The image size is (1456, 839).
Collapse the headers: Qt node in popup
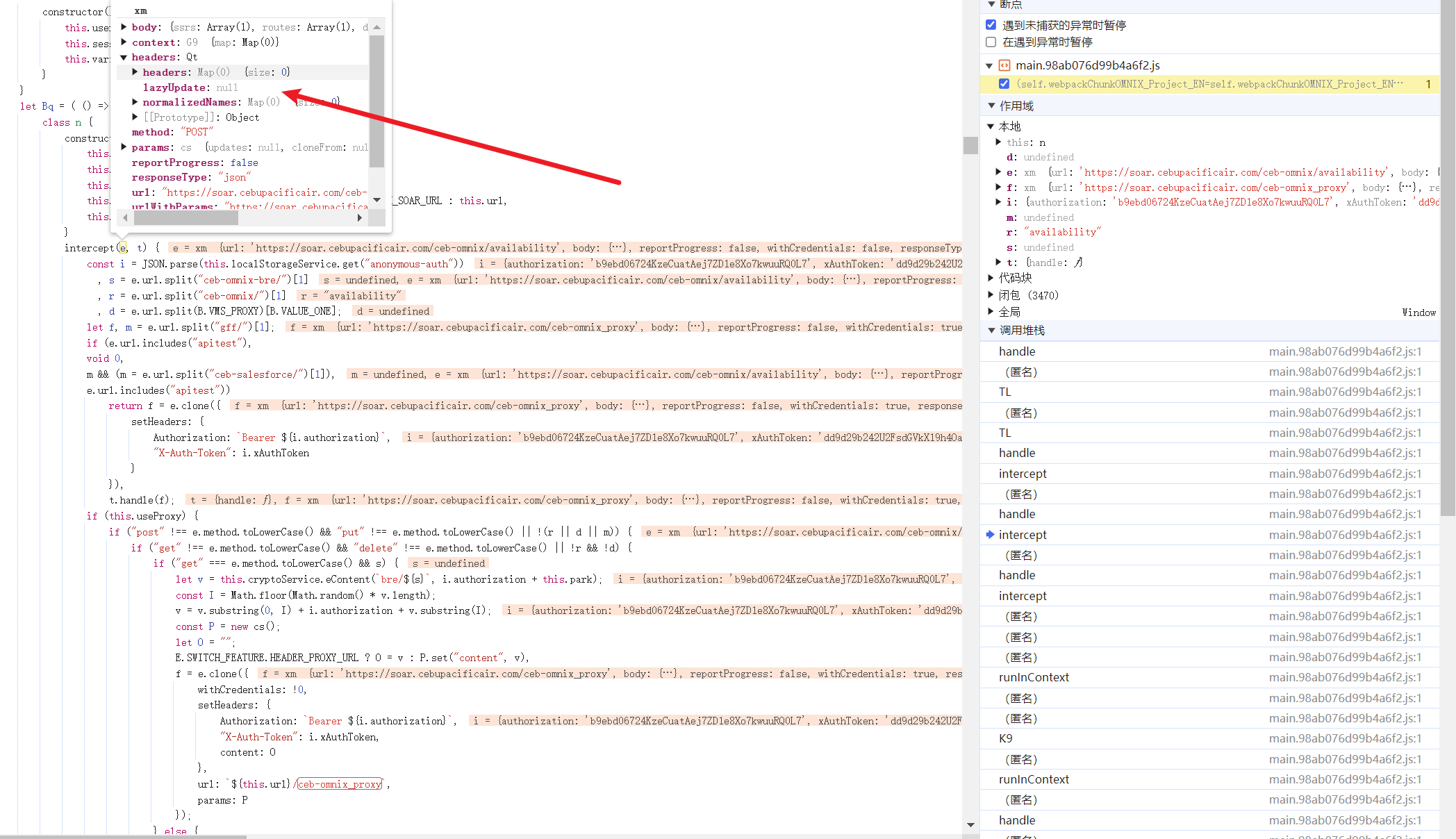124,57
